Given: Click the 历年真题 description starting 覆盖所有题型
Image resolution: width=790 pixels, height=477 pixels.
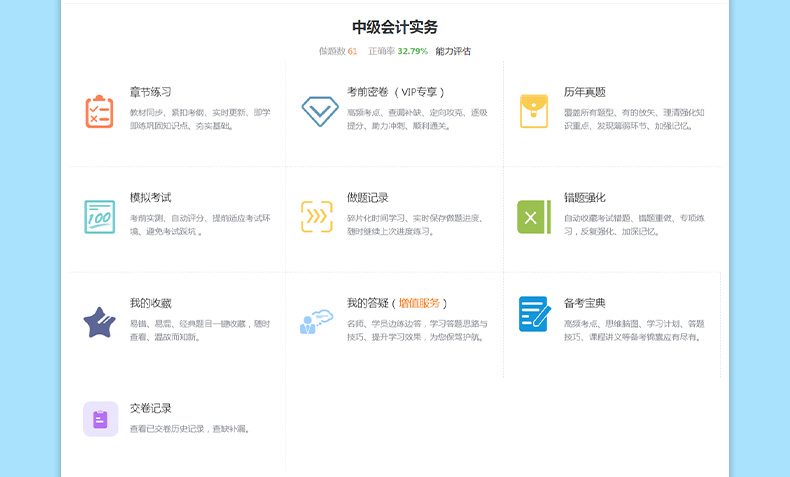Looking at the screenshot, I should 634,119.
